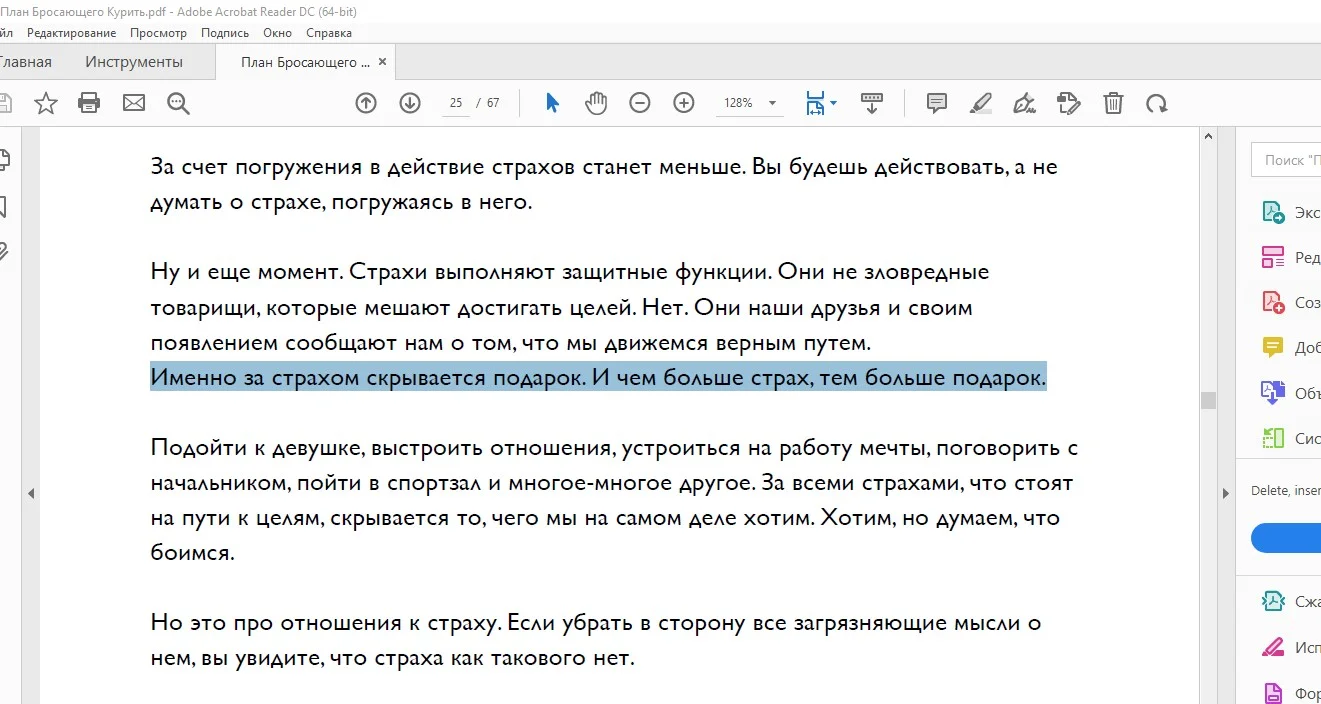The width and height of the screenshot is (1321, 704).
Task: Open the Fill & Sign pen tool
Action: (1024, 102)
